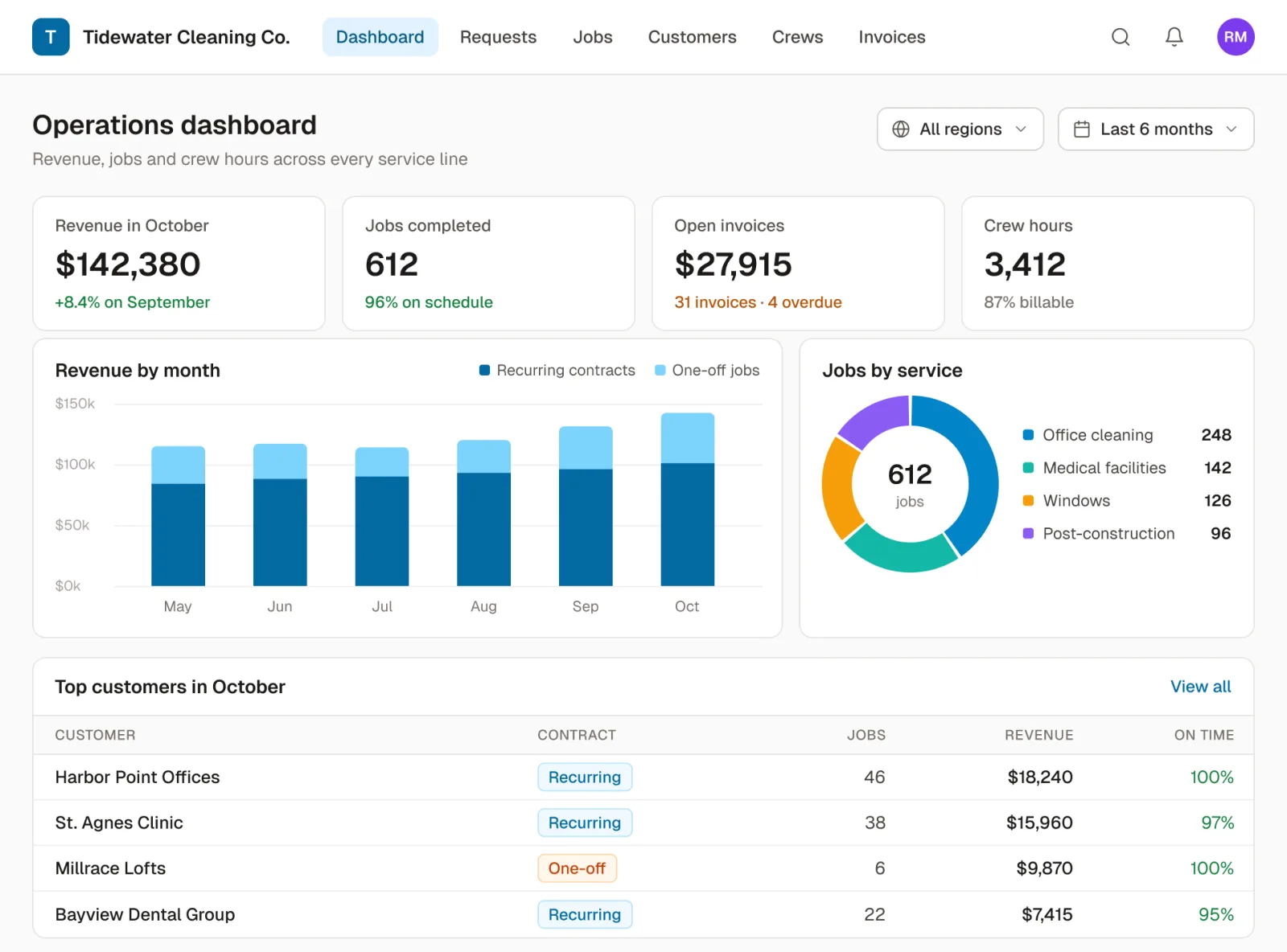Image resolution: width=1287 pixels, height=952 pixels.
Task: Open the Jobs completed card
Action: tap(488, 264)
